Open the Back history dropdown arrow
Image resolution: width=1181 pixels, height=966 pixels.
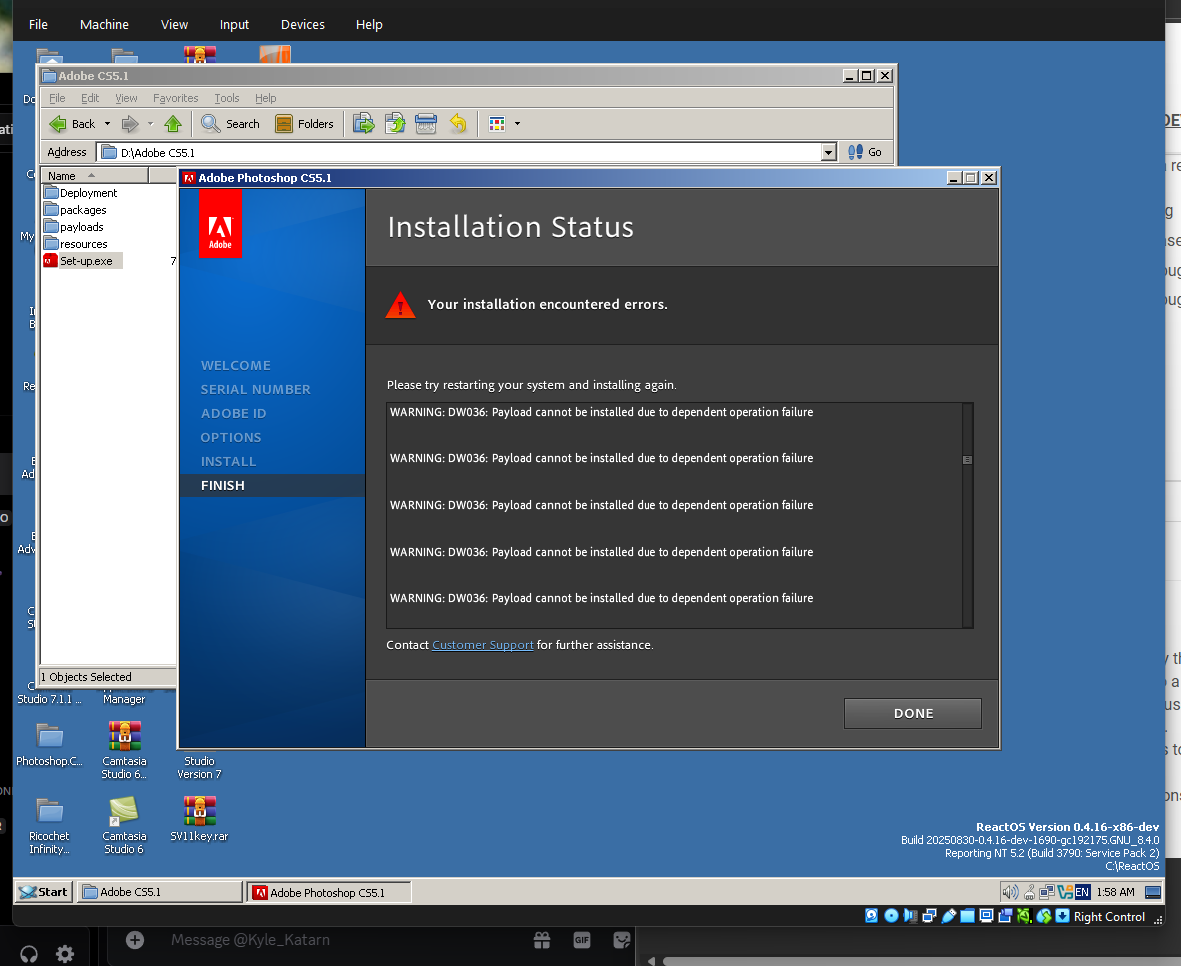107,123
